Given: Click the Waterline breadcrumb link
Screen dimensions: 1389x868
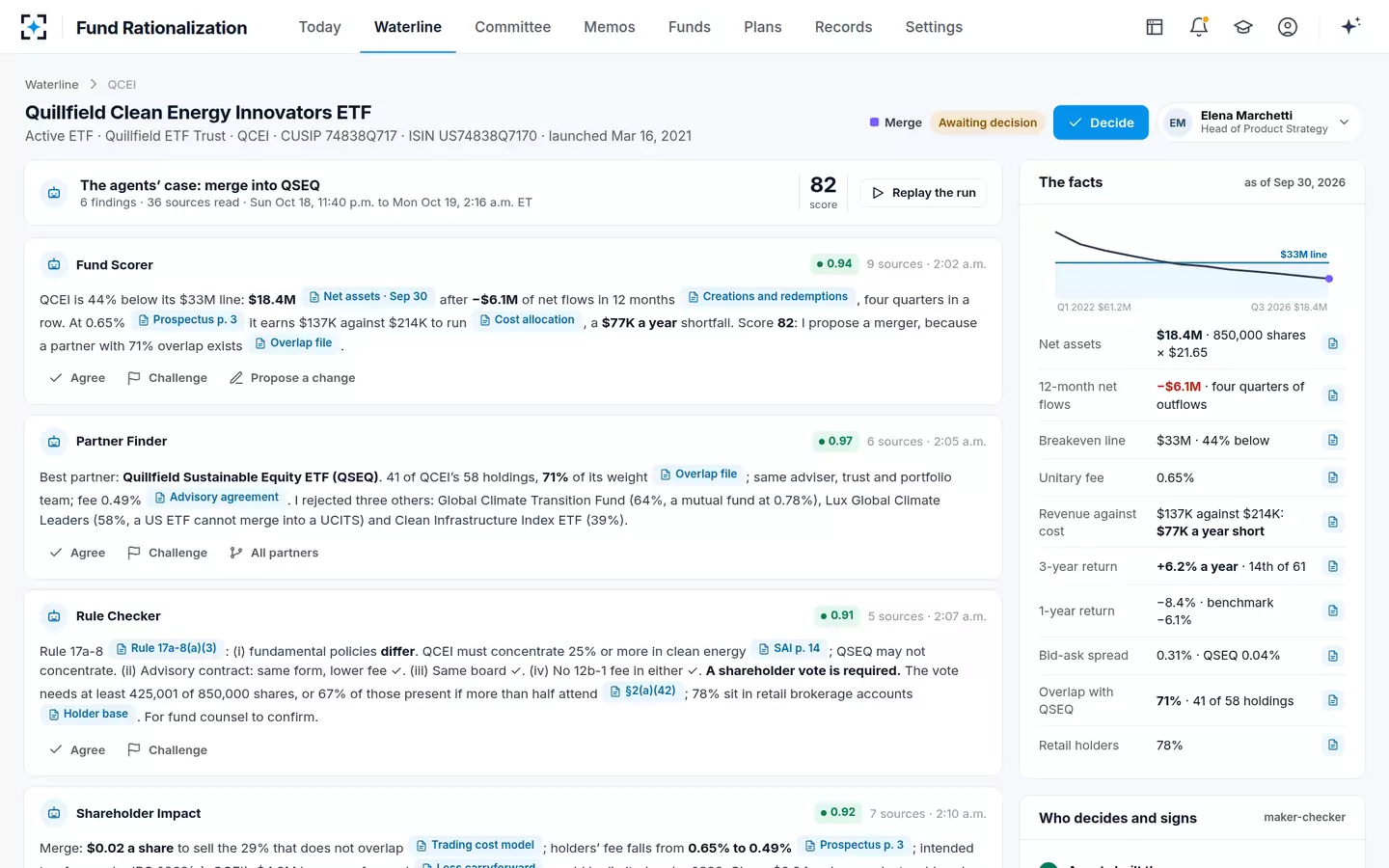Looking at the screenshot, I should point(52,85).
